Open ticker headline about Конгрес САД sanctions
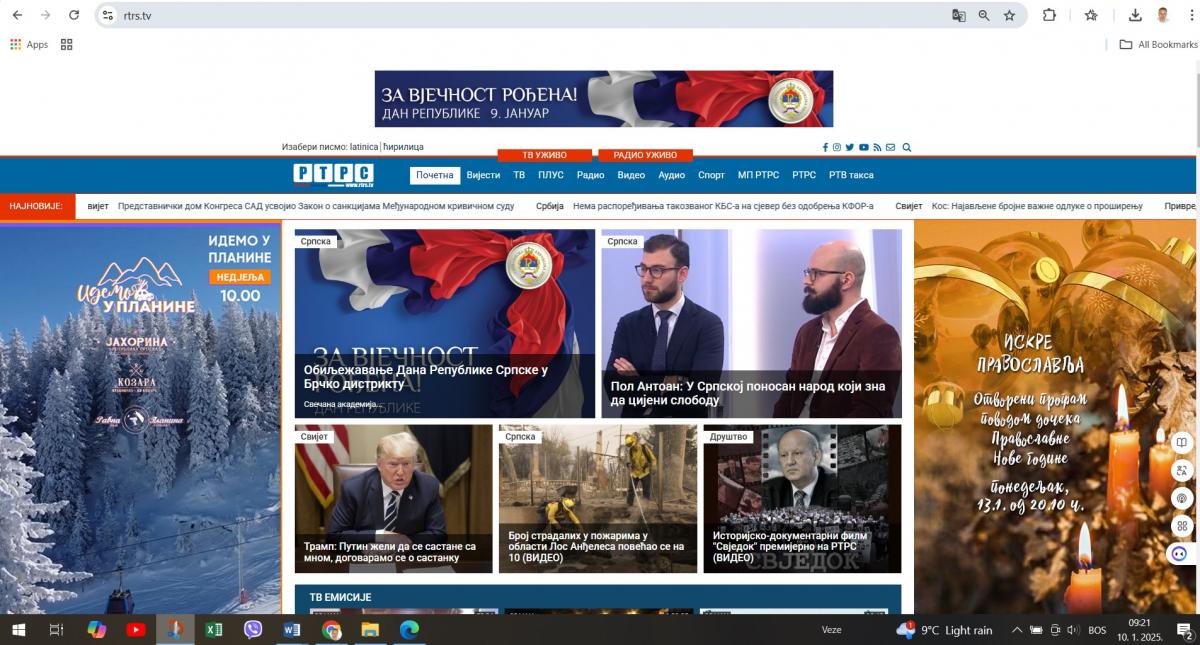Screen dimensions: 1200x645 [x=316, y=206]
